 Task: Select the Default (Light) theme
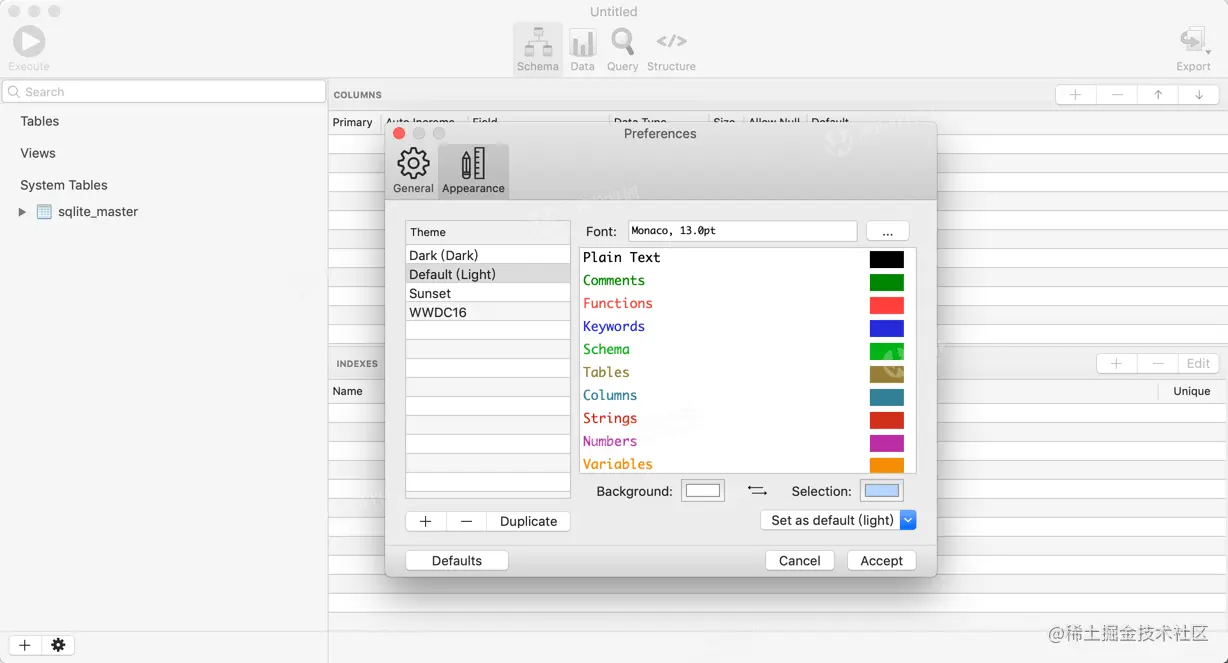click(488, 274)
